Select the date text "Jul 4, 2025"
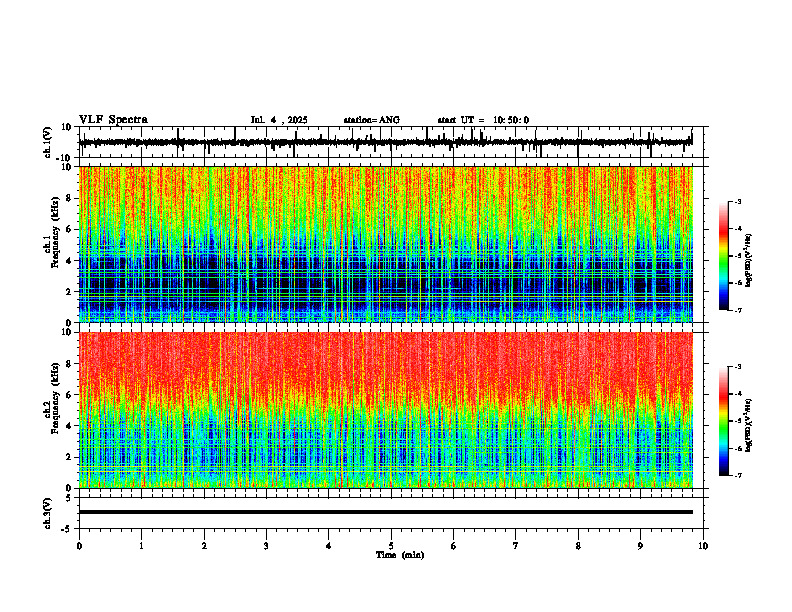 tap(279, 120)
